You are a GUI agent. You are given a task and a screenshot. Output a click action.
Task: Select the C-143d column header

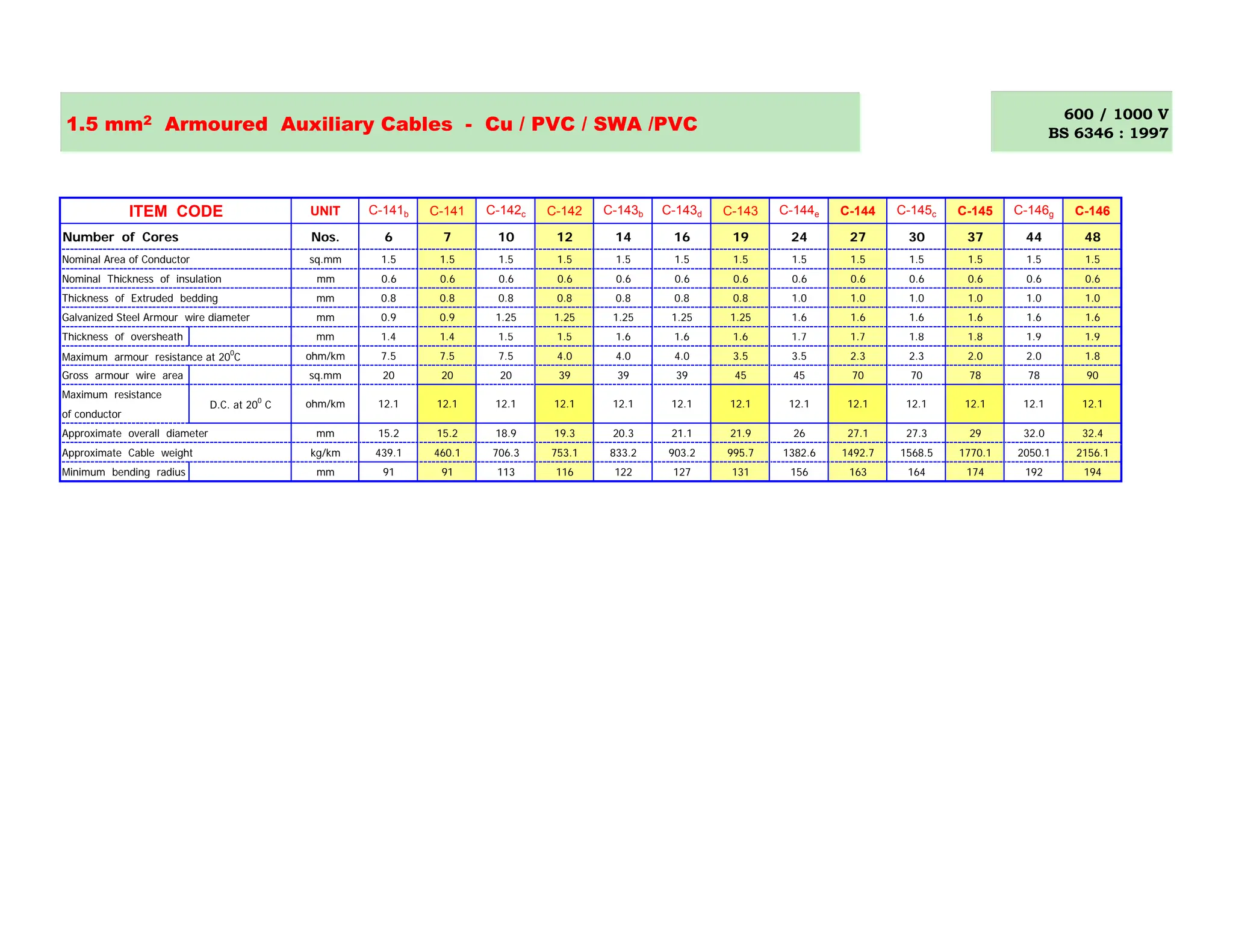pyautogui.click(x=682, y=211)
